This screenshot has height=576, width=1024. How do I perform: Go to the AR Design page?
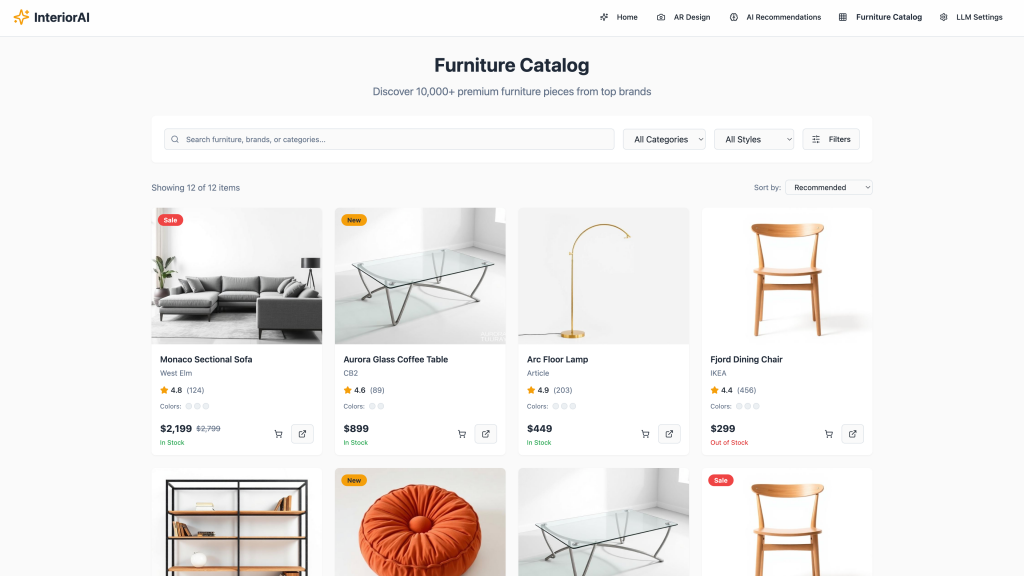(x=683, y=17)
